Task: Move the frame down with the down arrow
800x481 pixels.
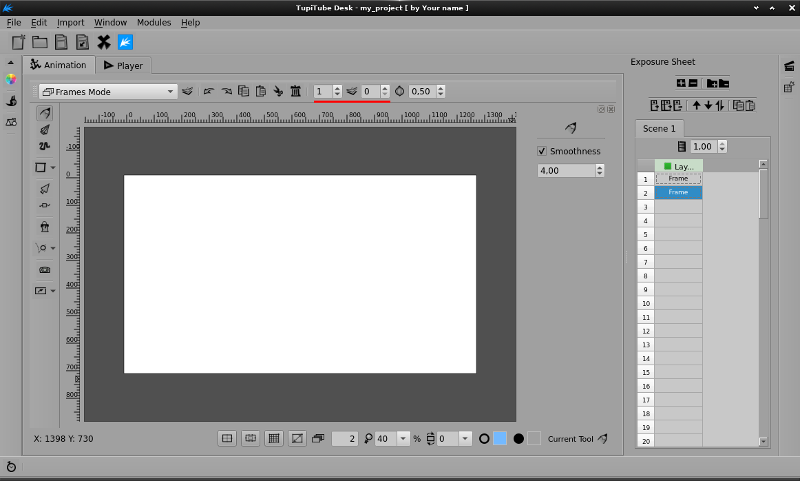Action: (708, 106)
